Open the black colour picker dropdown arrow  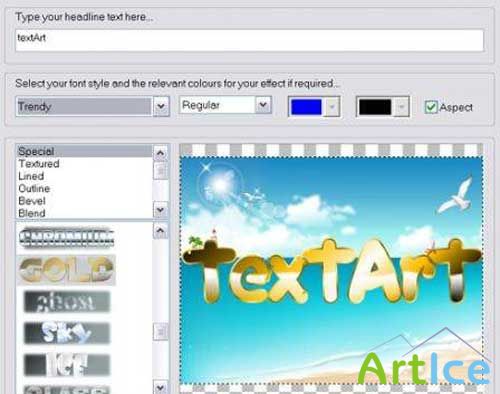tap(401, 107)
